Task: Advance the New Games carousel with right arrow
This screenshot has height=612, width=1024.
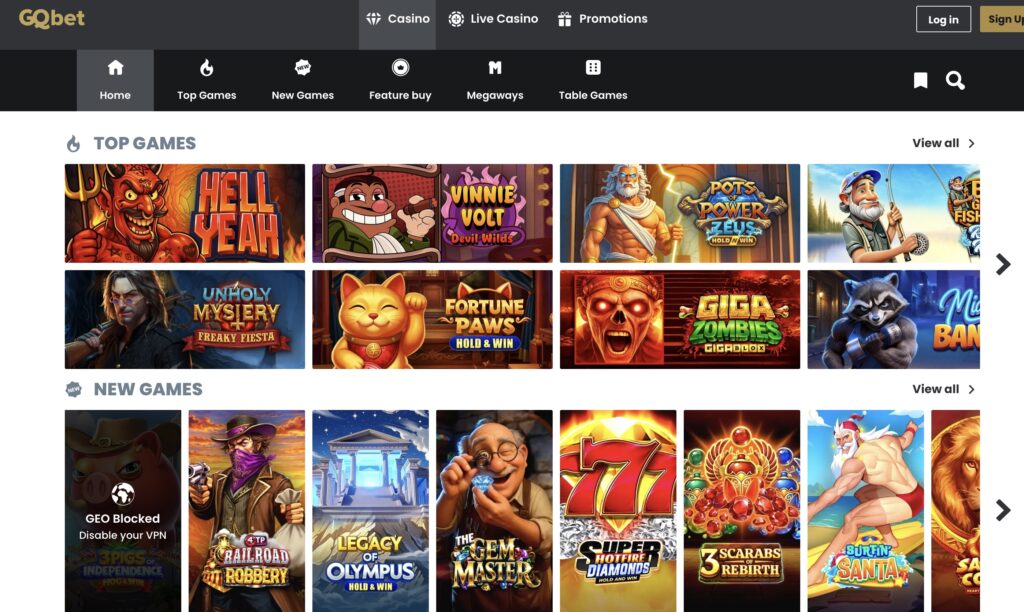Action: [x=1003, y=510]
